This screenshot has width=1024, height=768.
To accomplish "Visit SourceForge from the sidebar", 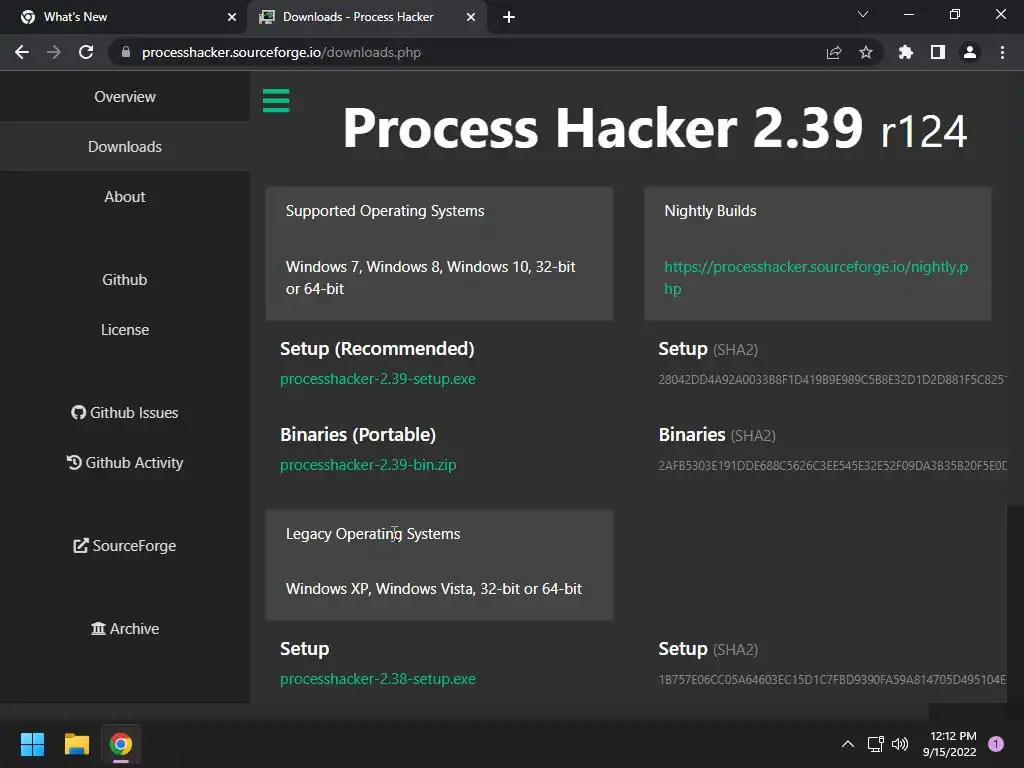I will [x=125, y=545].
